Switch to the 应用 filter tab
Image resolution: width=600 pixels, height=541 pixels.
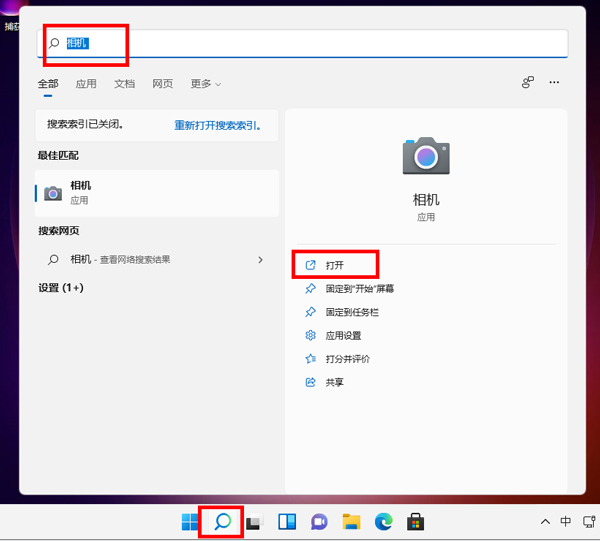[86, 84]
